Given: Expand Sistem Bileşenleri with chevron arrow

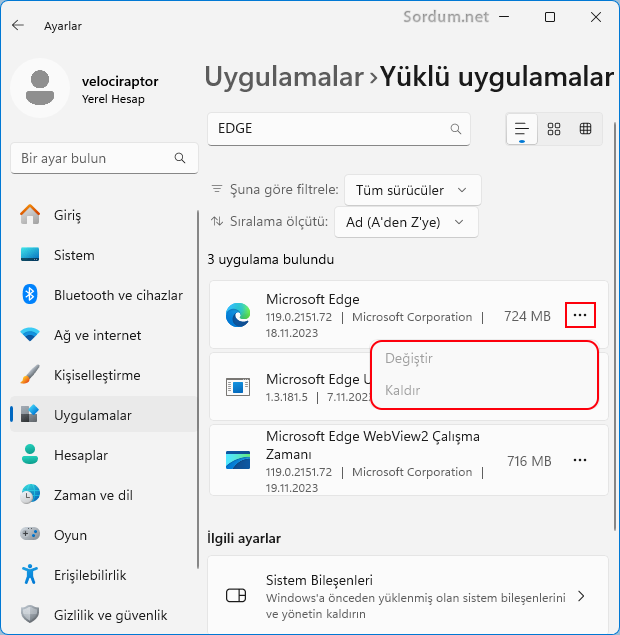Looking at the screenshot, I should (581, 596).
